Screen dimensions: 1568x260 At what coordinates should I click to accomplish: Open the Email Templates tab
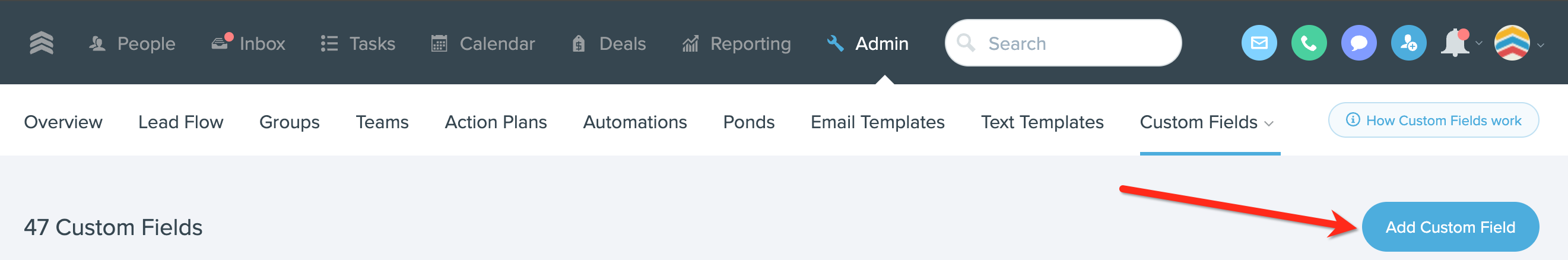coord(877,122)
